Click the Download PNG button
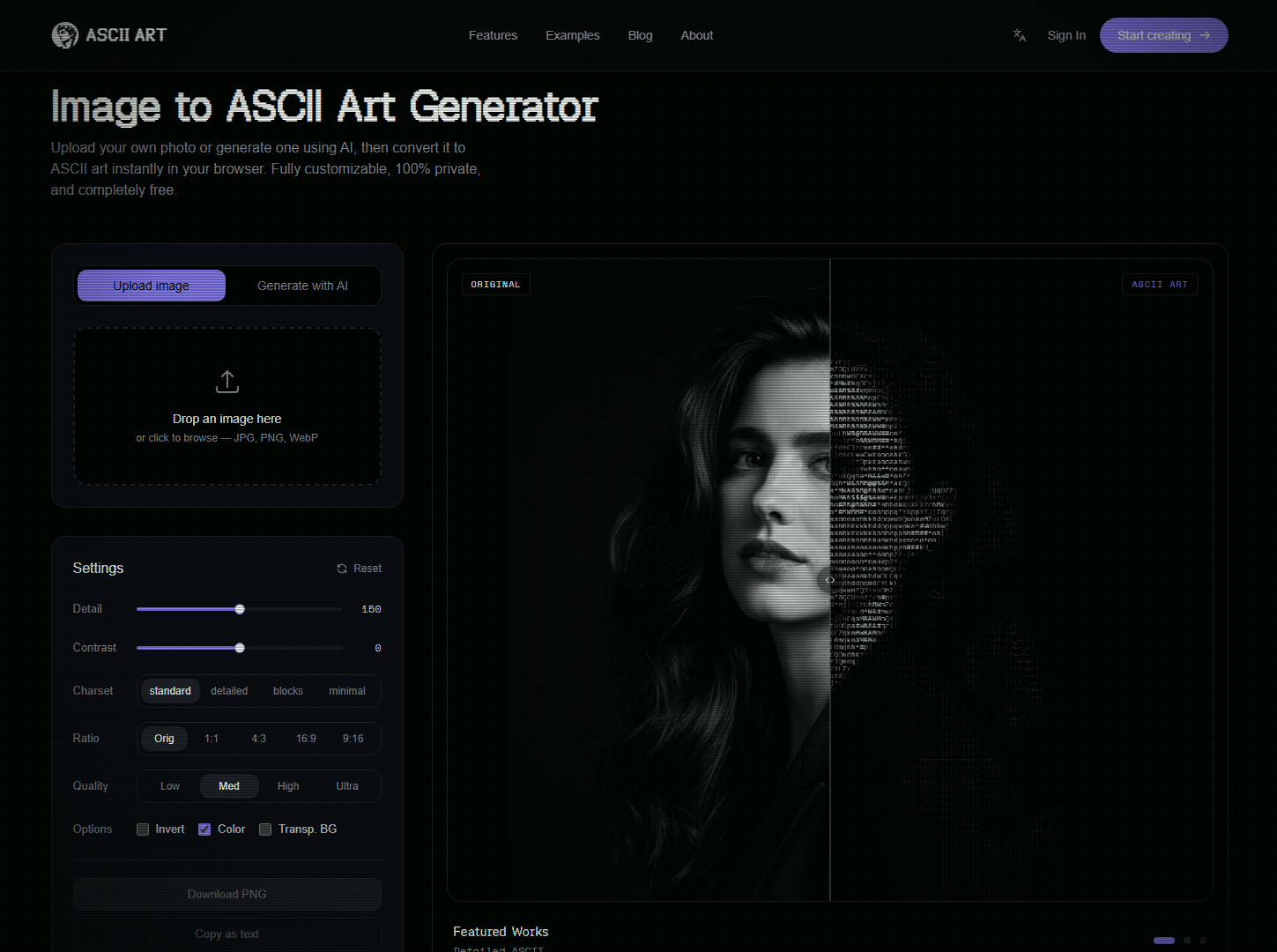 pyautogui.click(x=227, y=894)
